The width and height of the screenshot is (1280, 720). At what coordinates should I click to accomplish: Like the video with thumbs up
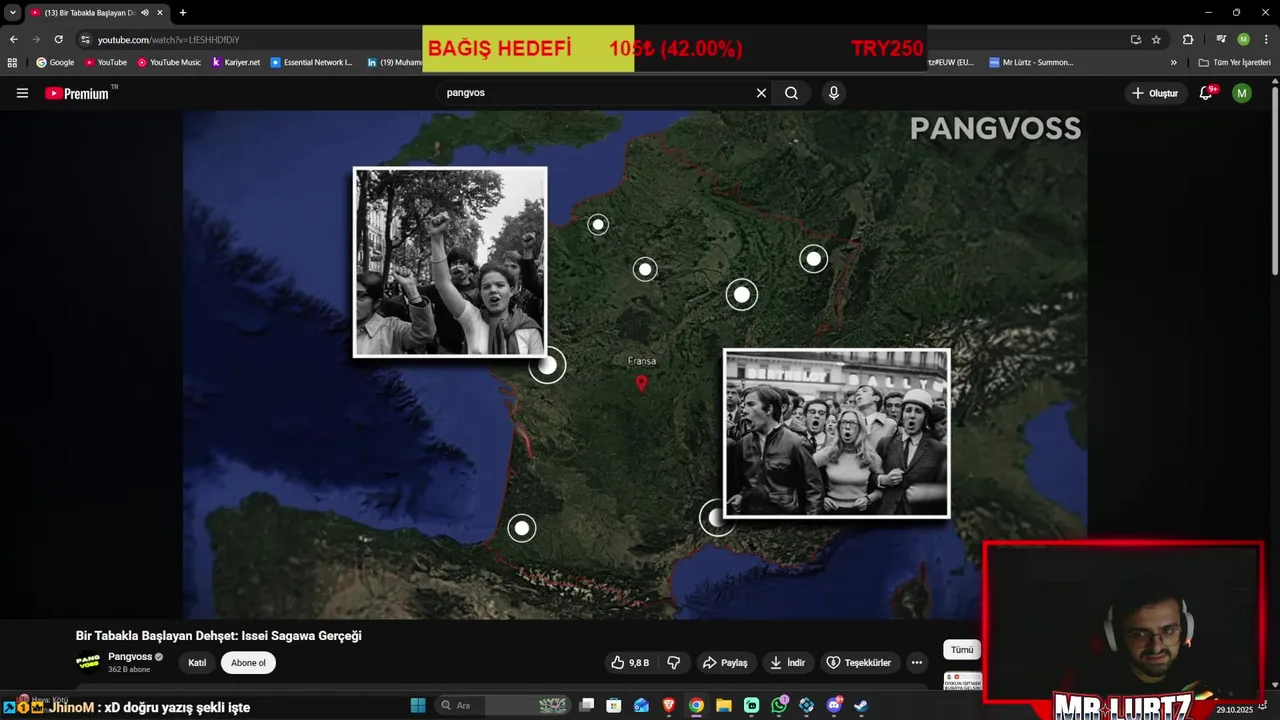(630, 663)
